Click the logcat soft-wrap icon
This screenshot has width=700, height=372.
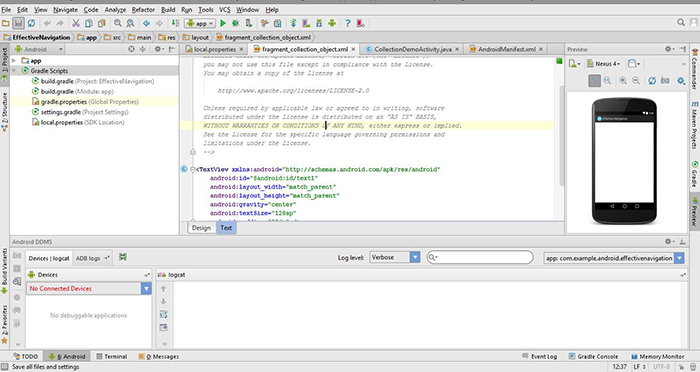pyautogui.click(x=163, y=314)
